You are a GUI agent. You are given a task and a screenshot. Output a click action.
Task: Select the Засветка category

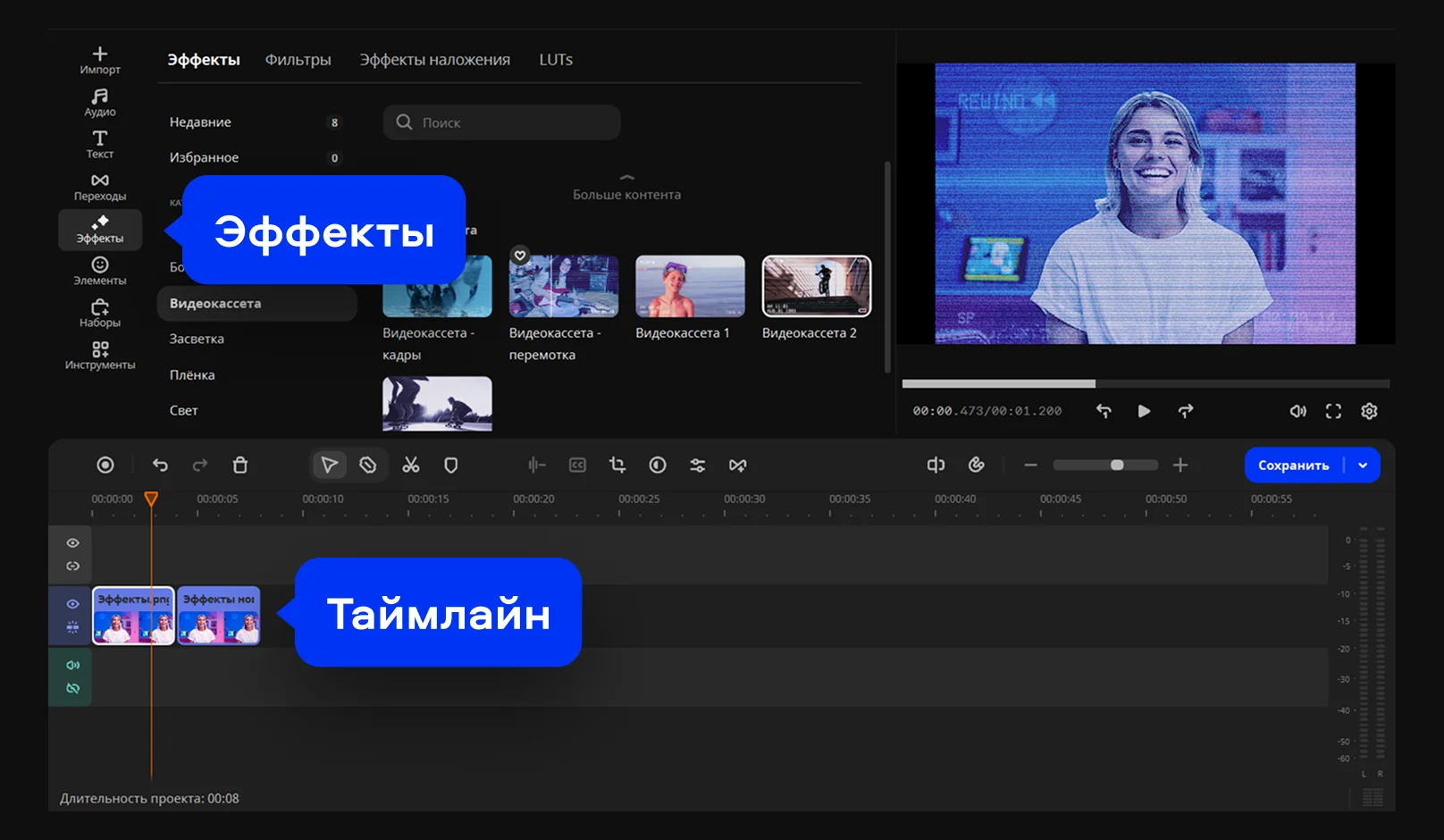click(197, 339)
